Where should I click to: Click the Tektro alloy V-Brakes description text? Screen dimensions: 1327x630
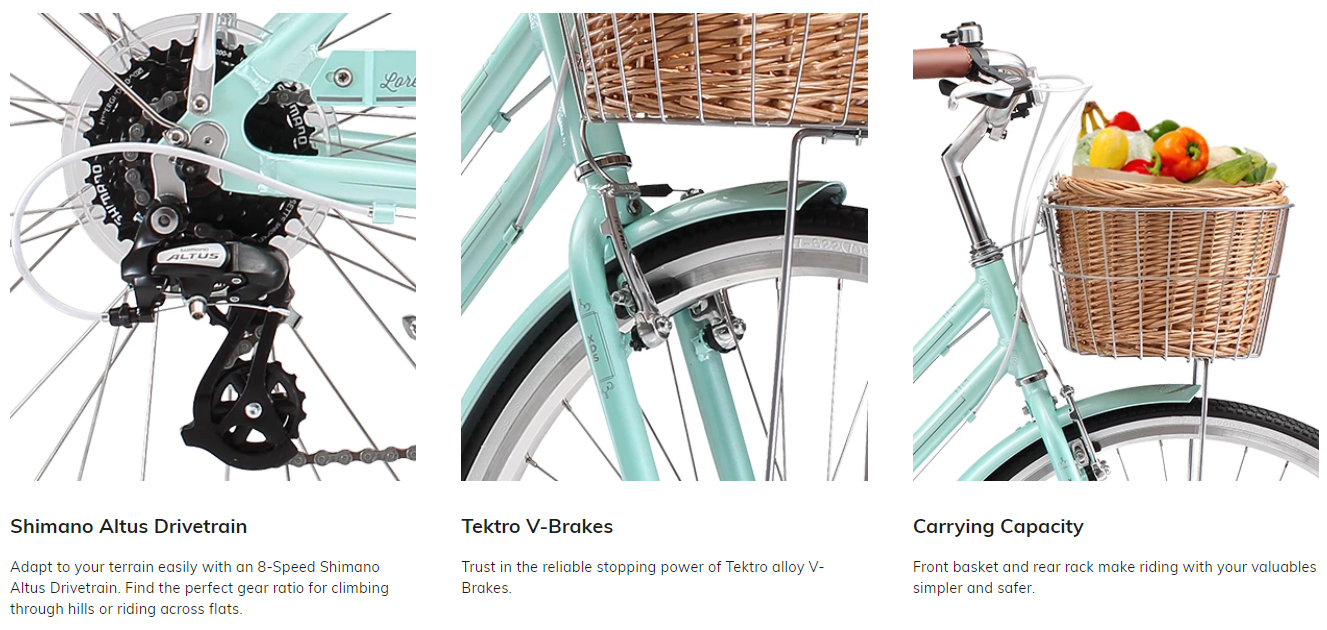[643, 577]
